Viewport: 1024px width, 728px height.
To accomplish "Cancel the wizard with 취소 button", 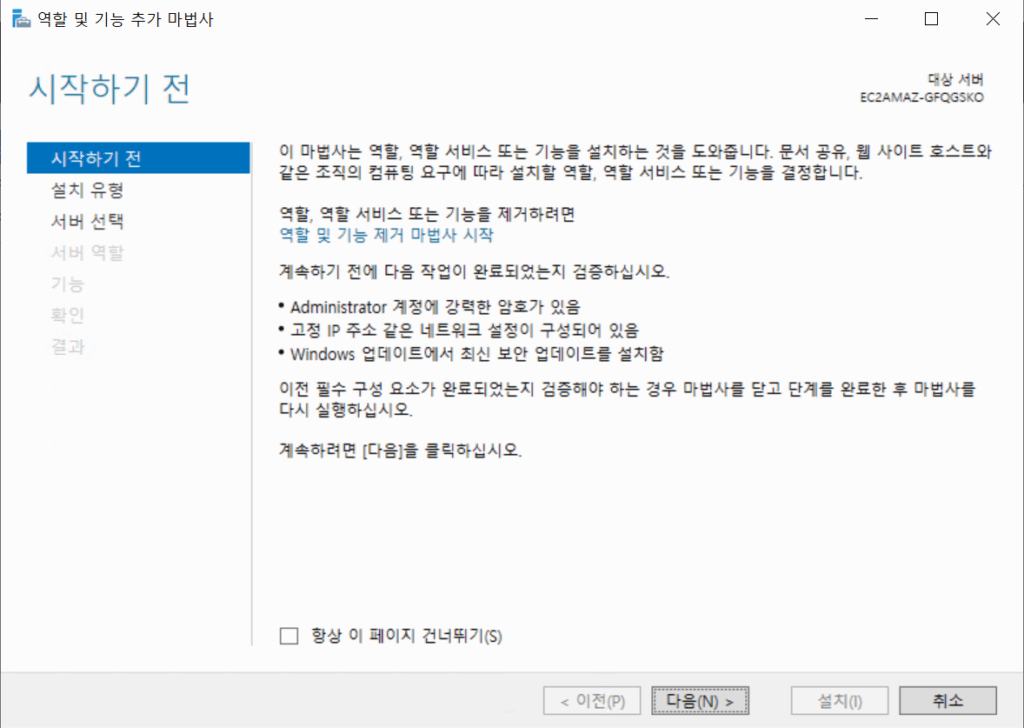I will pyautogui.click(x=946, y=700).
